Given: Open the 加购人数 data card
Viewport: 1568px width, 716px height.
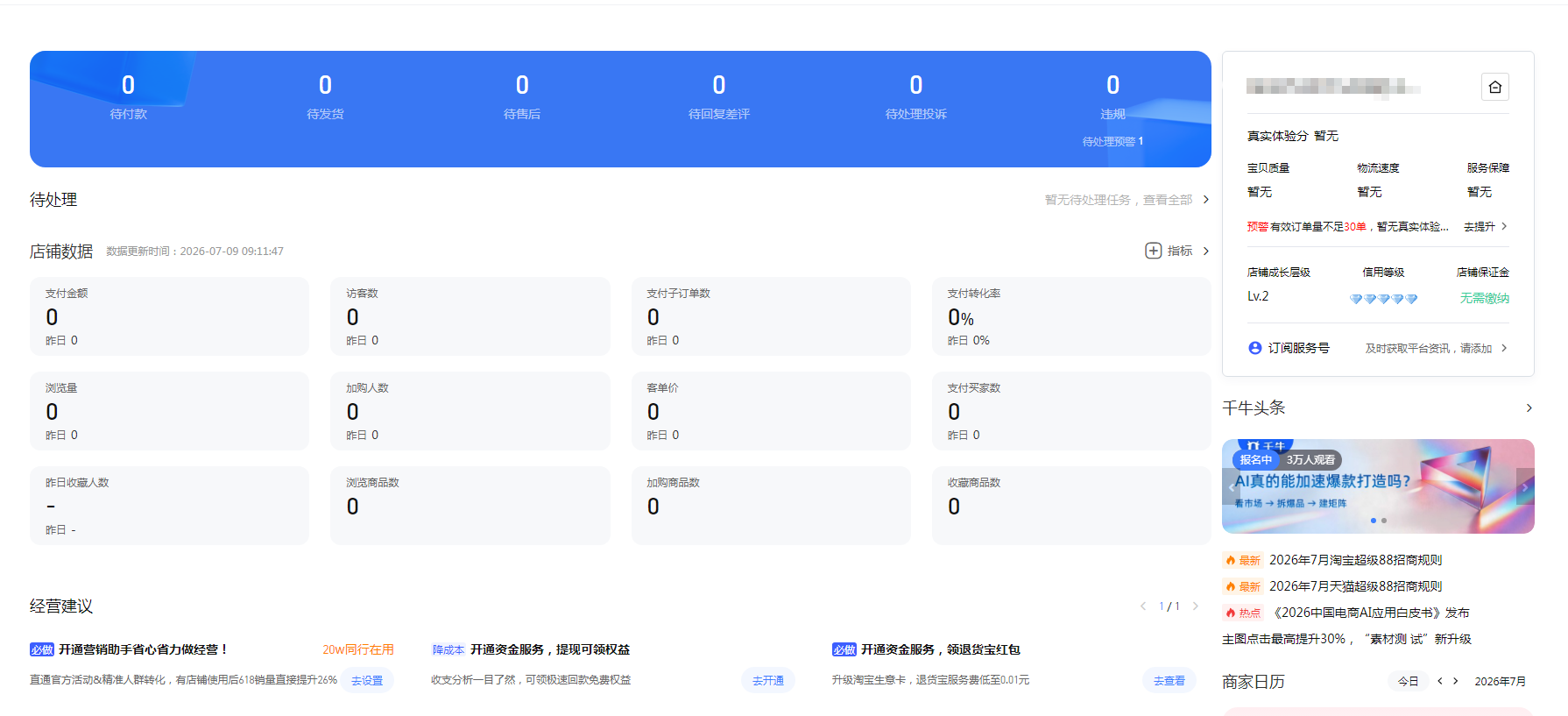Looking at the screenshot, I should [470, 411].
